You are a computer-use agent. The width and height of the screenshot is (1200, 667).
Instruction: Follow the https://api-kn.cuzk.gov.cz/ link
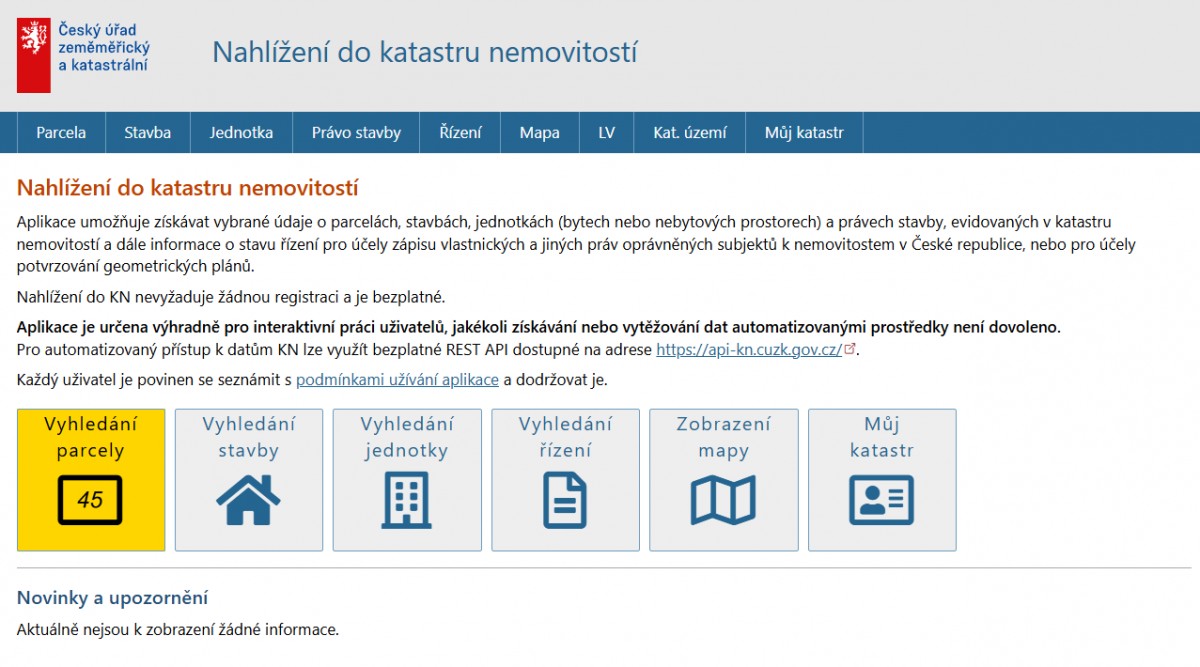[x=749, y=350]
